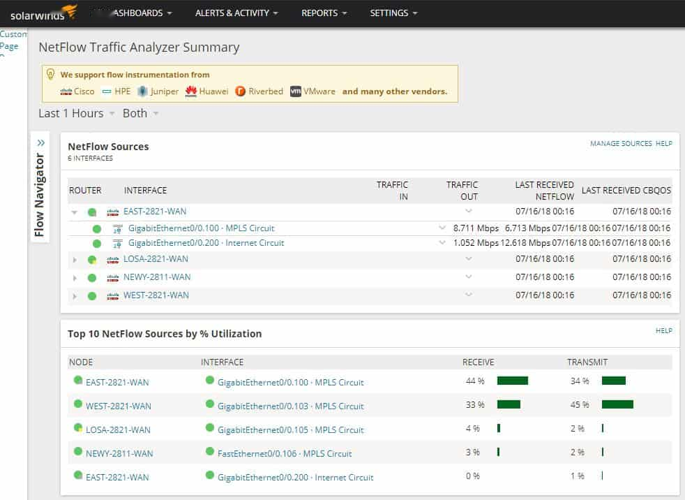The width and height of the screenshot is (685, 500).
Task: Click the Manage Sources link
Action: [x=620, y=144]
